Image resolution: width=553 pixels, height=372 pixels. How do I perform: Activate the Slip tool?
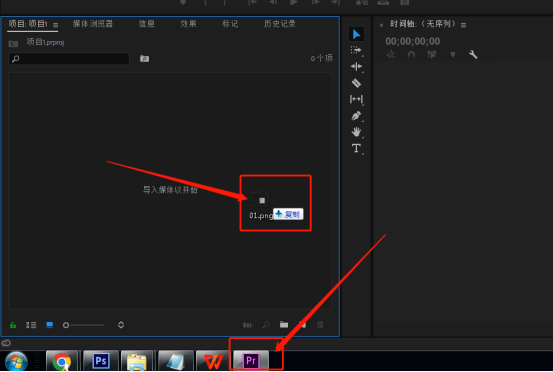pos(356,99)
